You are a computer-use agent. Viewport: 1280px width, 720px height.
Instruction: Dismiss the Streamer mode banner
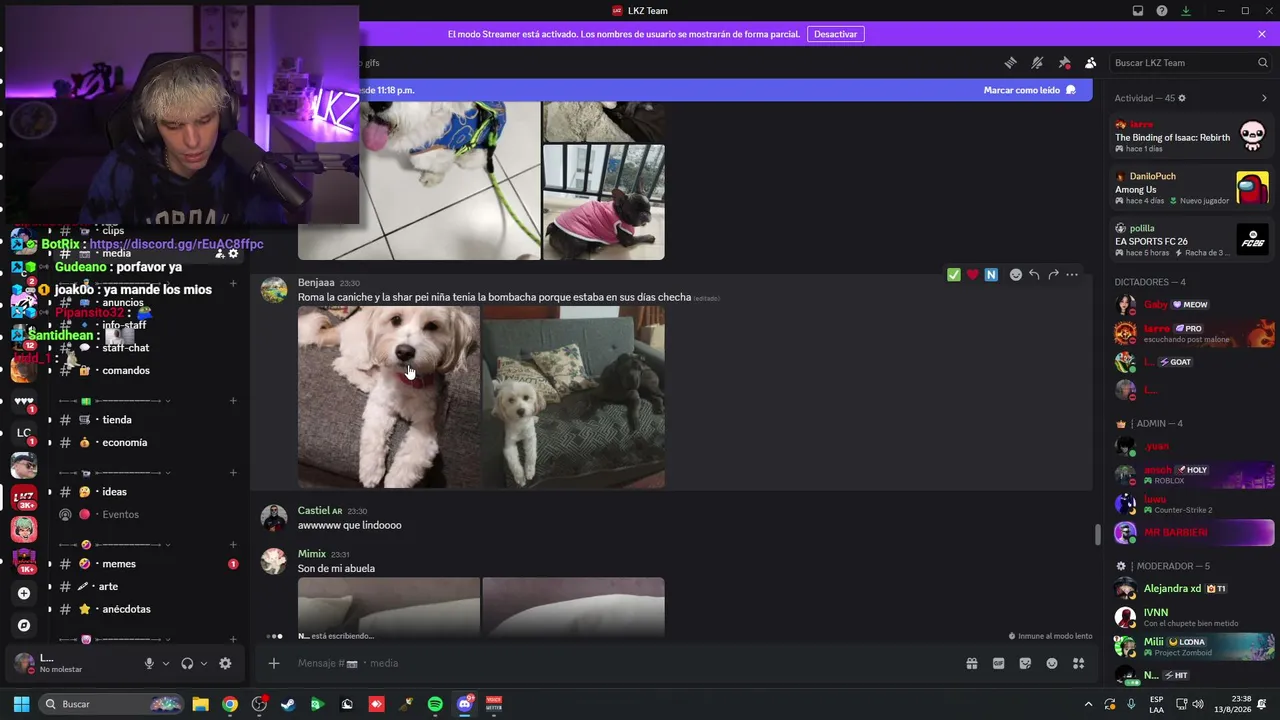coord(1262,34)
